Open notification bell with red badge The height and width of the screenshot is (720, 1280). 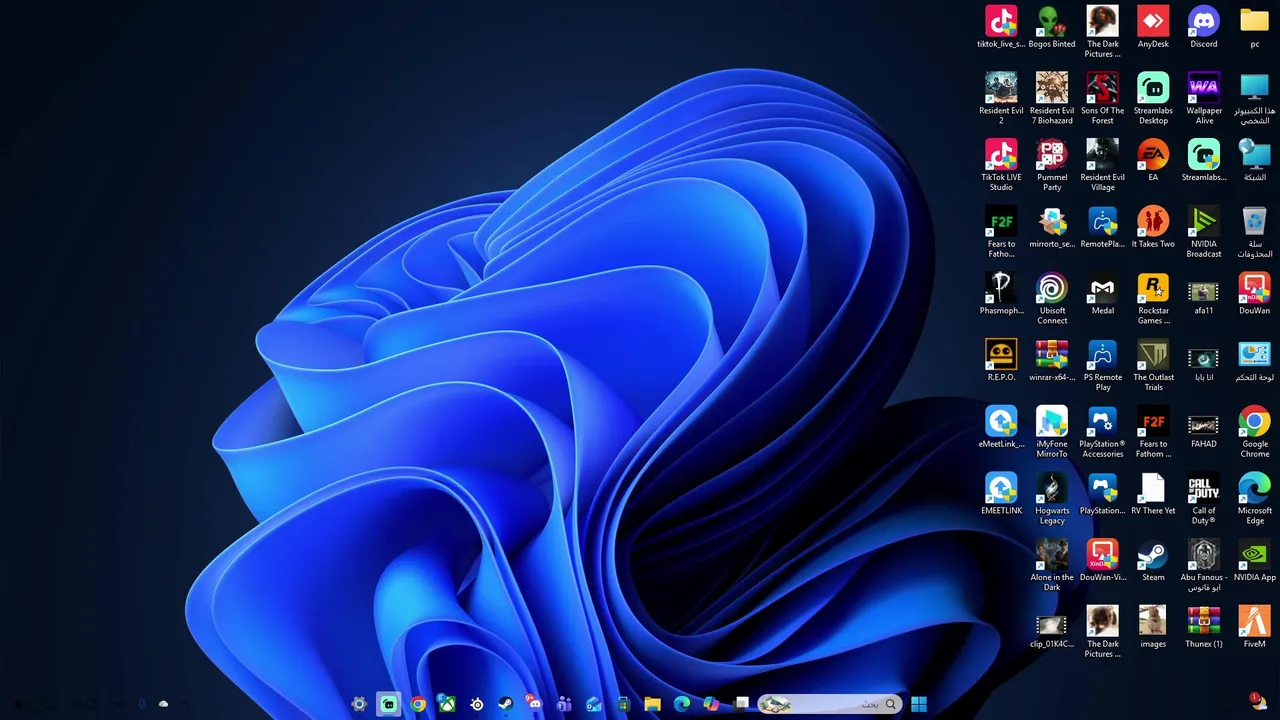pos(1257,701)
